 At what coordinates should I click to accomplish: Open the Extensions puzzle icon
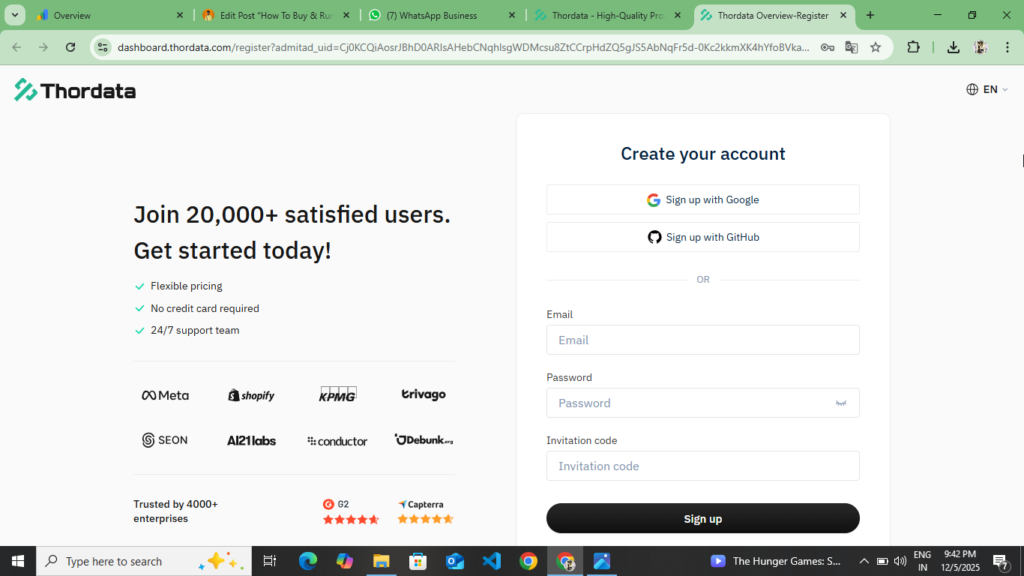click(x=913, y=47)
